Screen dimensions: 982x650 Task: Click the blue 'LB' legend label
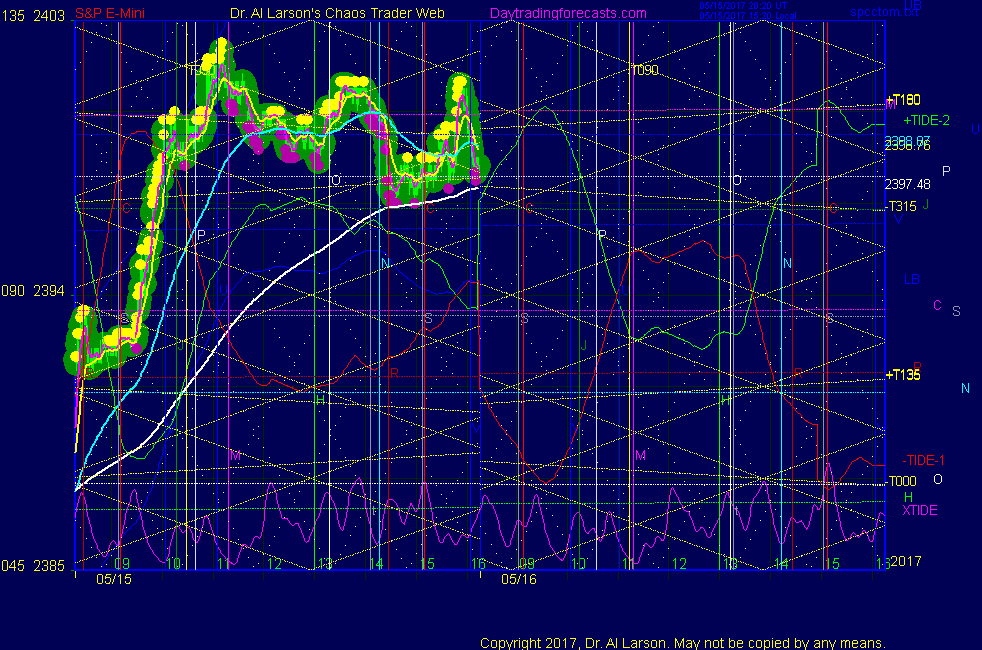pos(912,279)
